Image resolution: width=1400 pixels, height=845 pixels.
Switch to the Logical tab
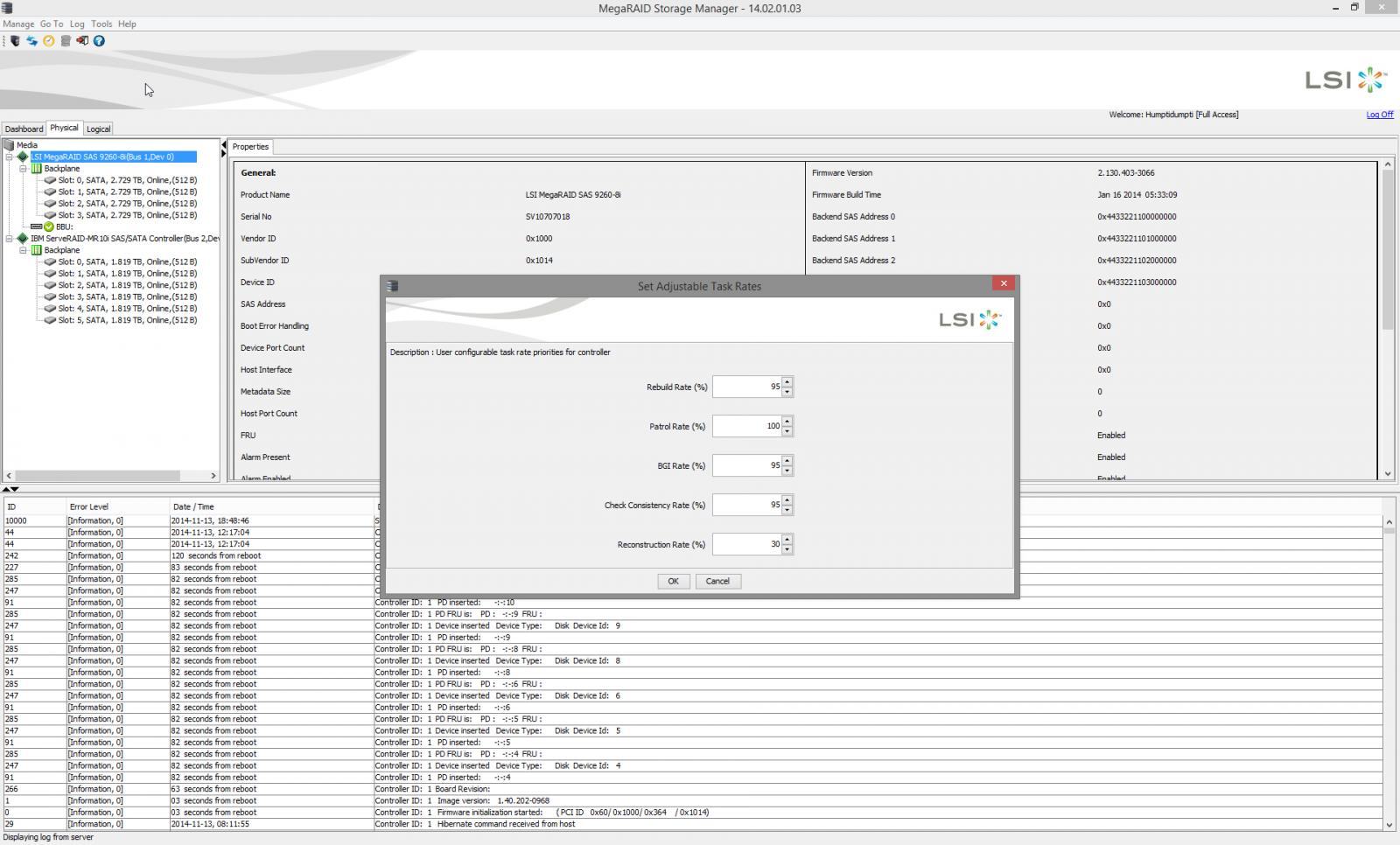[98, 129]
